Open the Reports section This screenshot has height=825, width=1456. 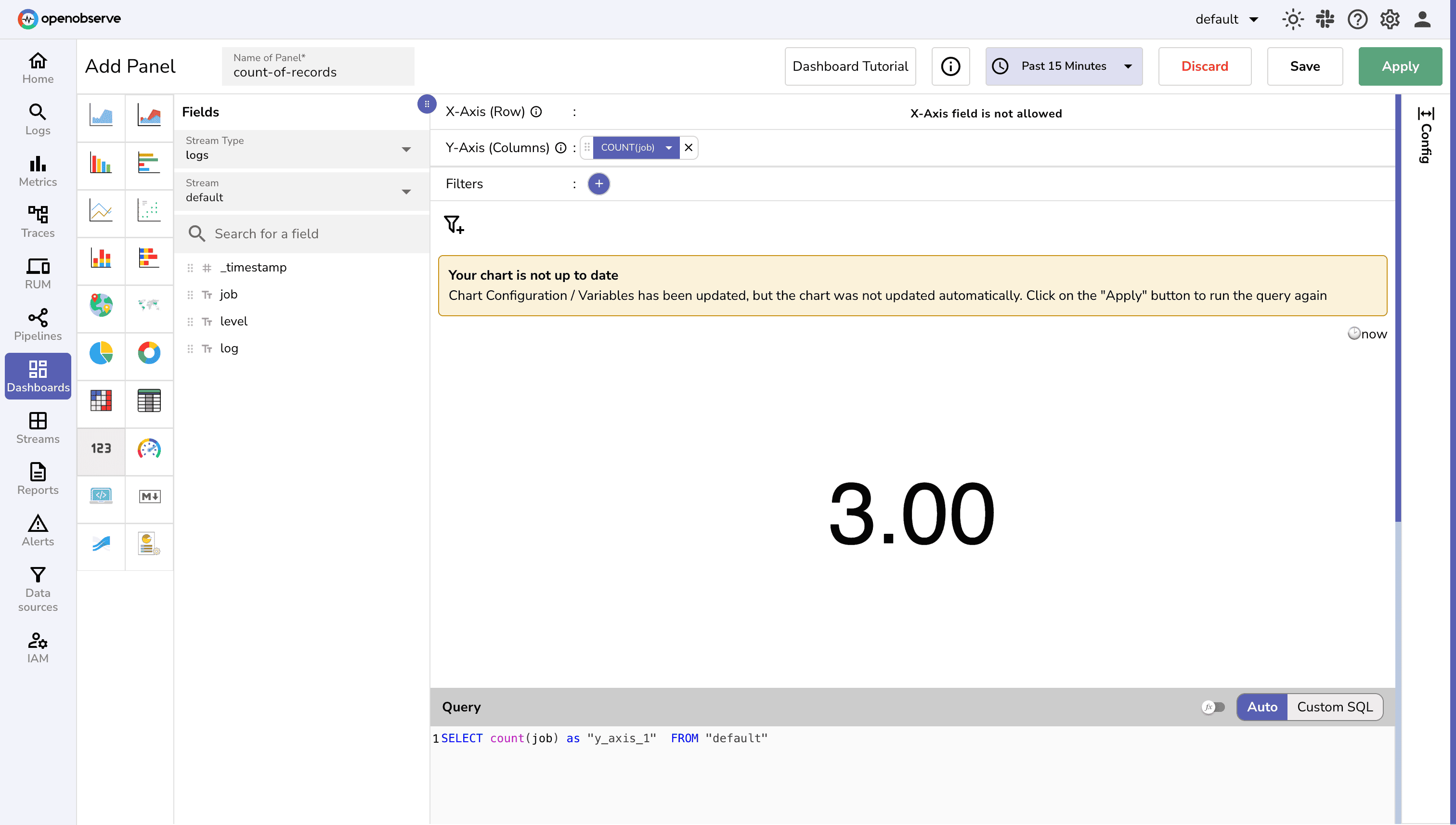tap(38, 479)
